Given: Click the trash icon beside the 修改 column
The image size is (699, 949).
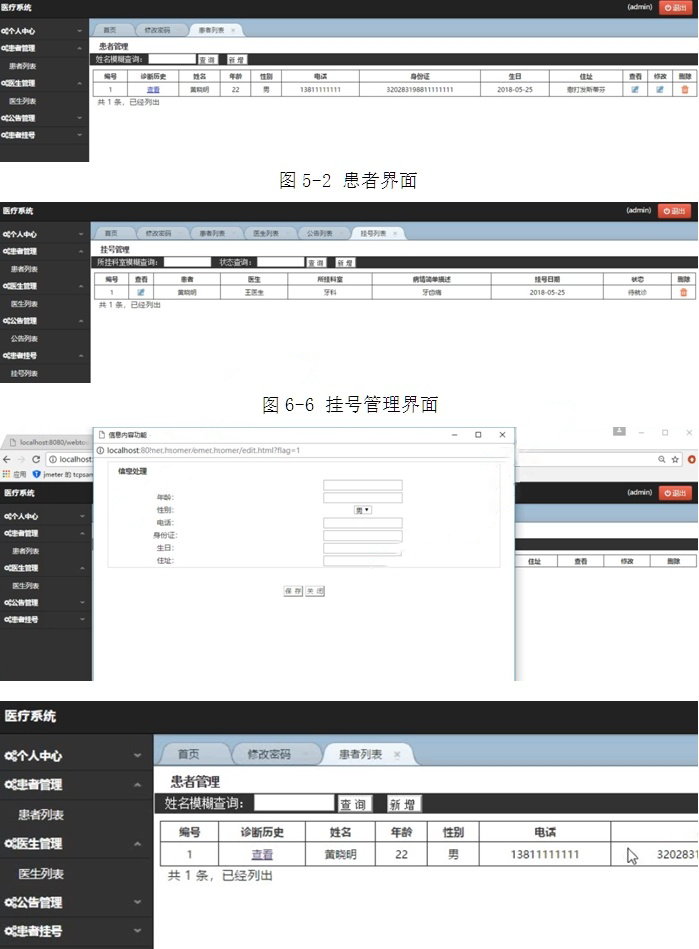Looking at the screenshot, I should (684, 90).
